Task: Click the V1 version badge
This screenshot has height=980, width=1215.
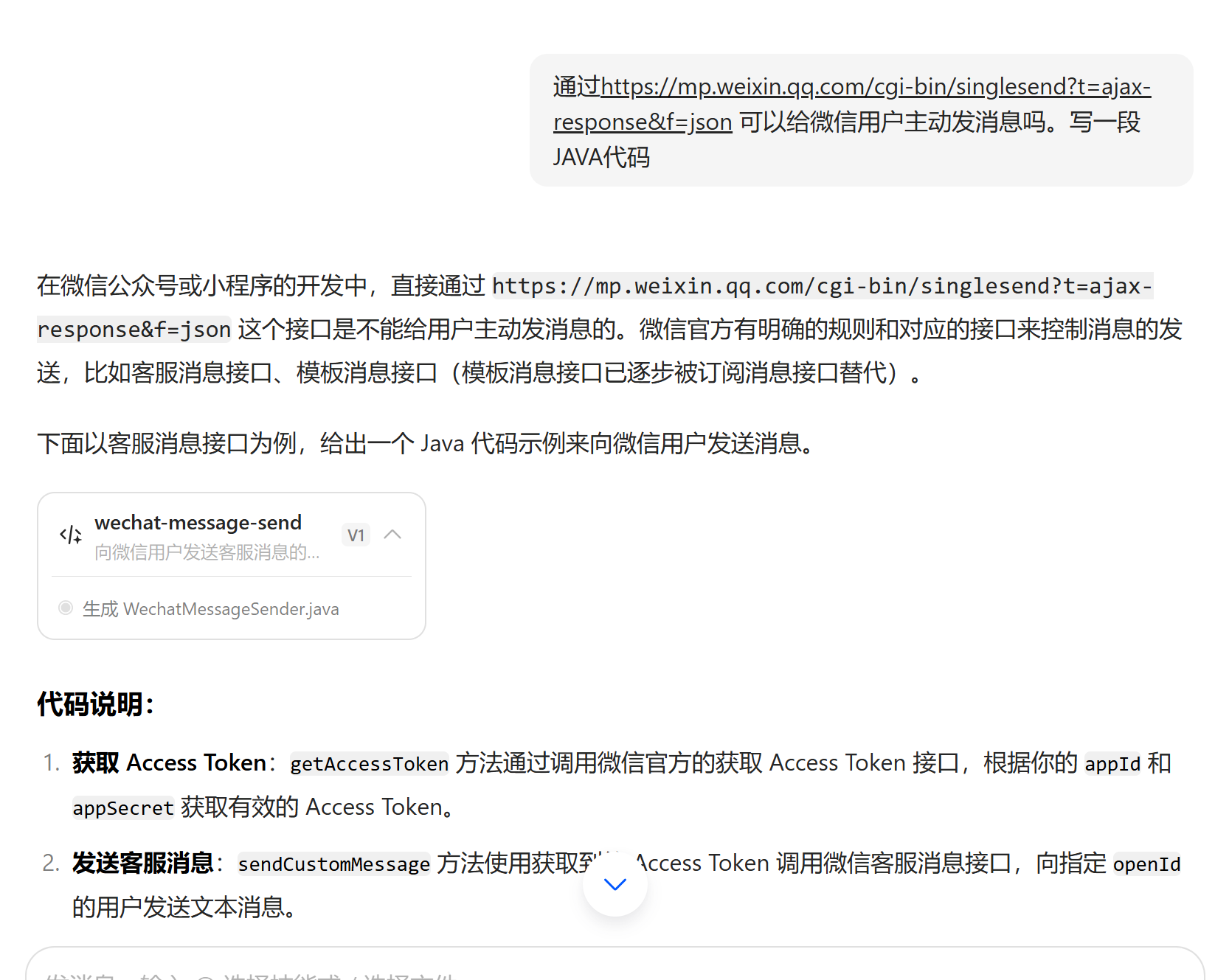Action: tap(356, 535)
